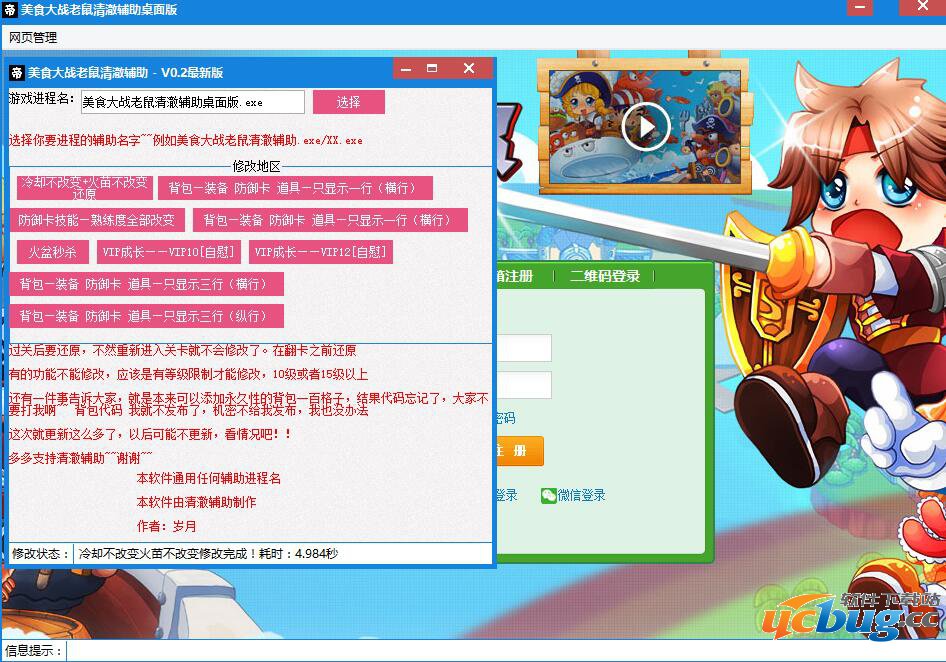Activate VIP成长--VIP10 button

click(x=168, y=252)
